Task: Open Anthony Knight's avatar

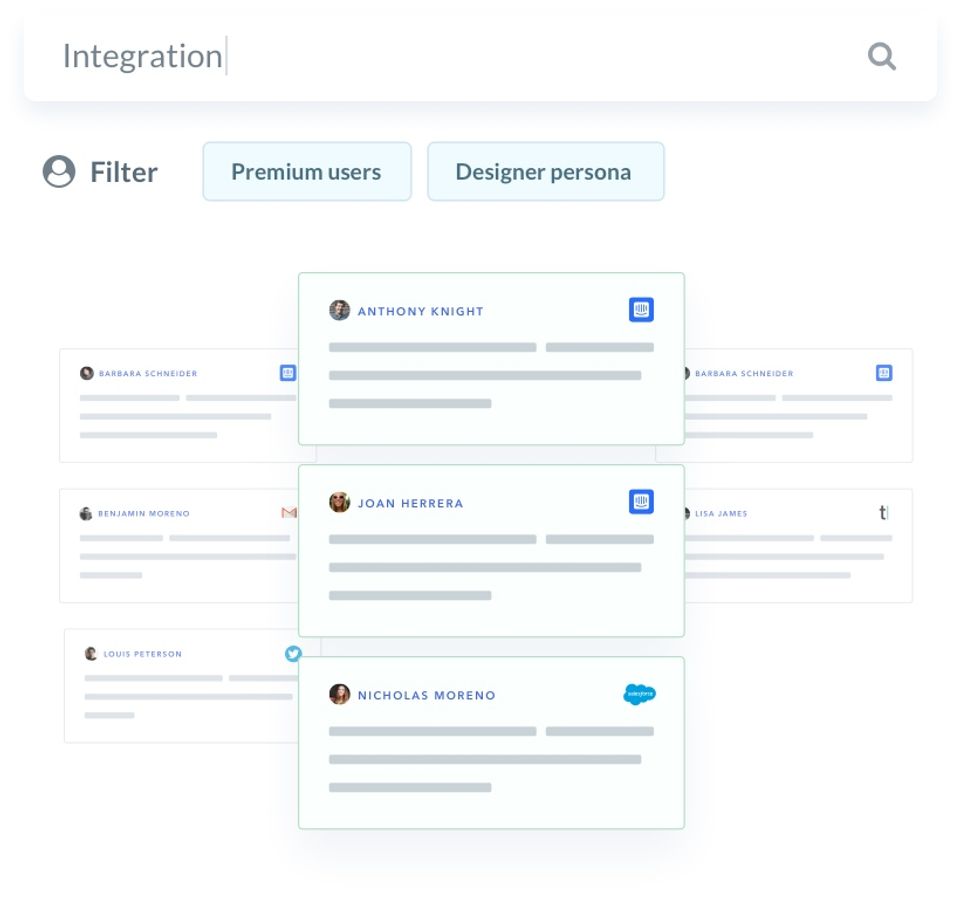Action: pos(340,310)
